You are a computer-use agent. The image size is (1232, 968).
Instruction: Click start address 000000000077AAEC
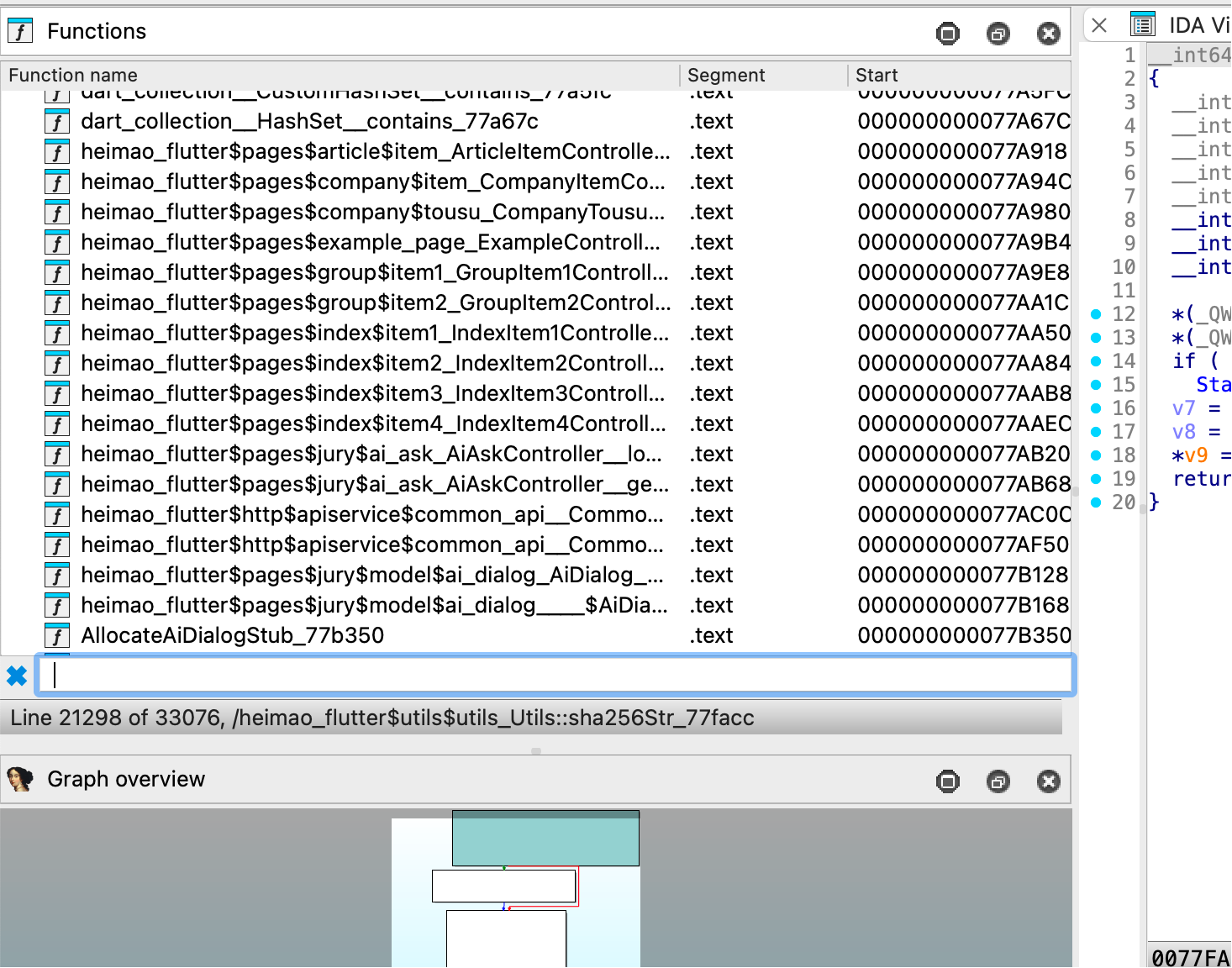click(x=964, y=424)
